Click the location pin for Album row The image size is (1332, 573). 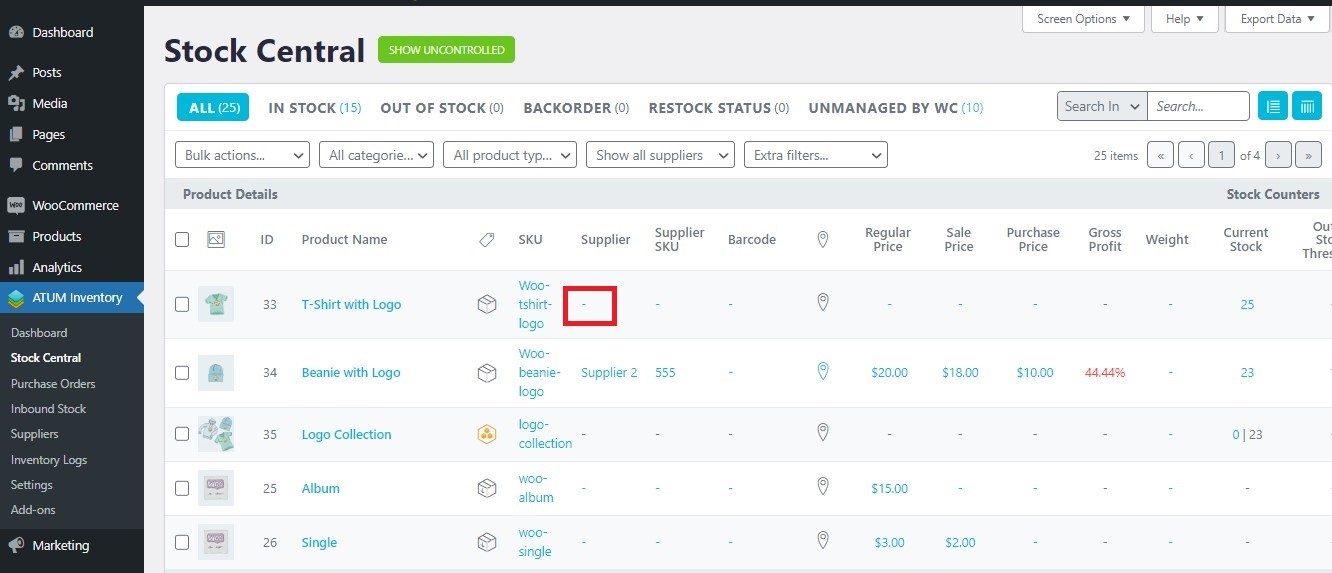pos(823,487)
